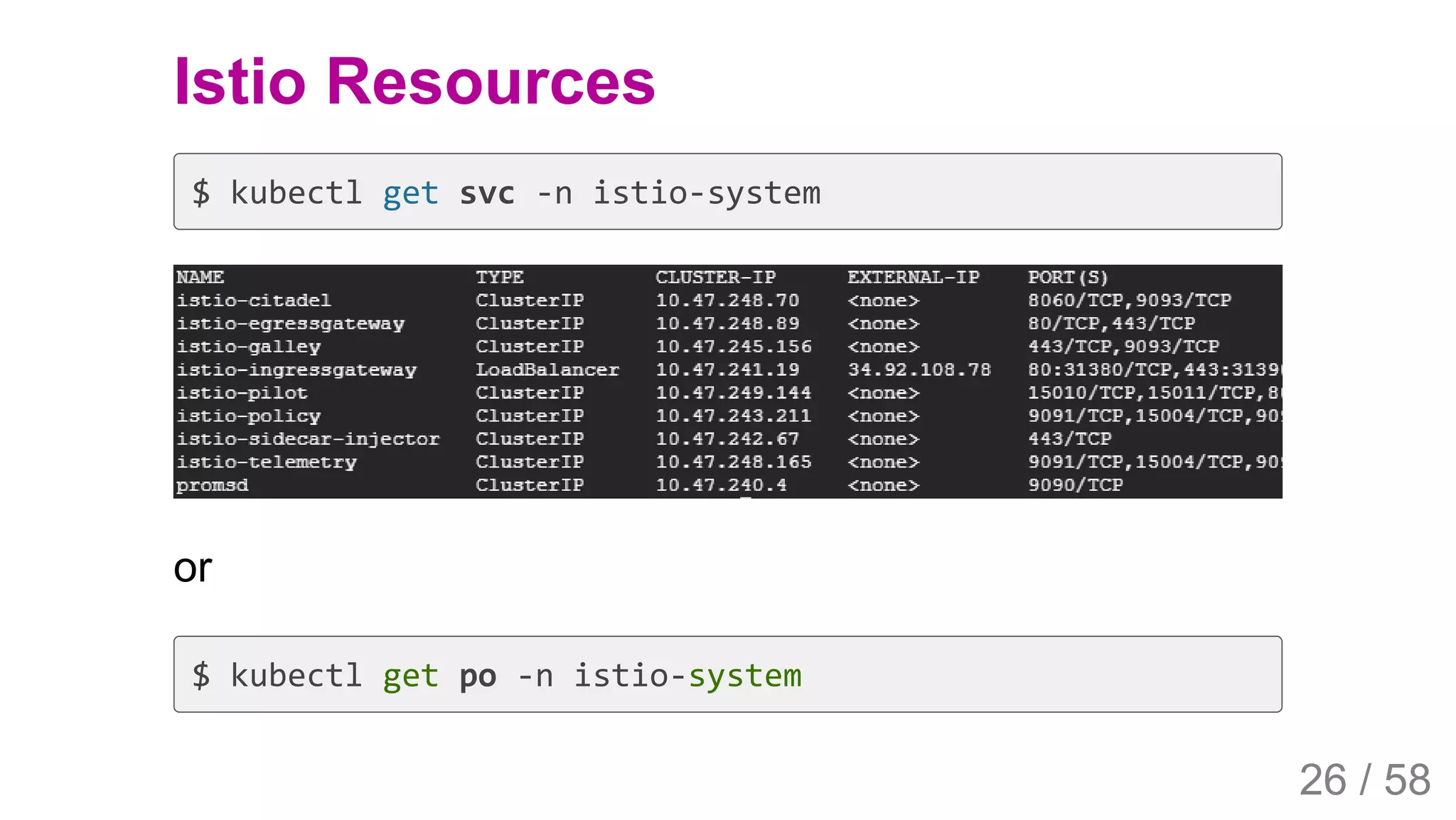Click external IP 34.92.108.78
Viewport: 1456px width, 820px height.
pos(919,370)
